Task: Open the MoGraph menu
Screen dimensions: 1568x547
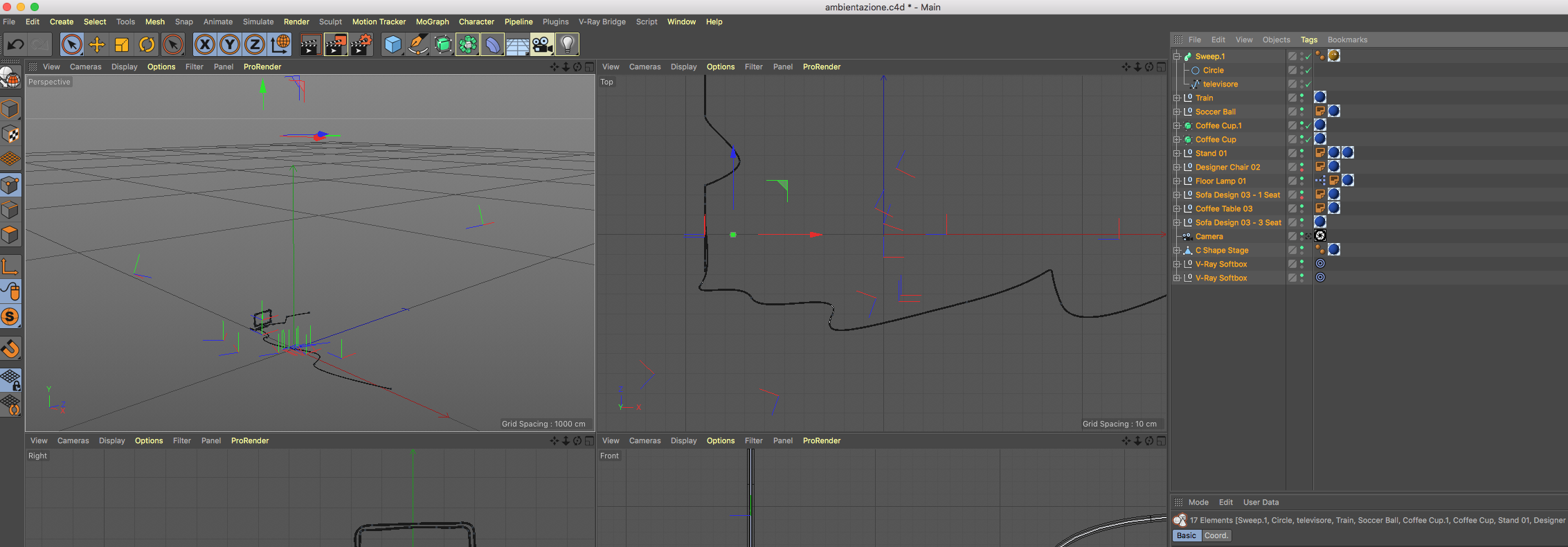Action: coord(433,21)
